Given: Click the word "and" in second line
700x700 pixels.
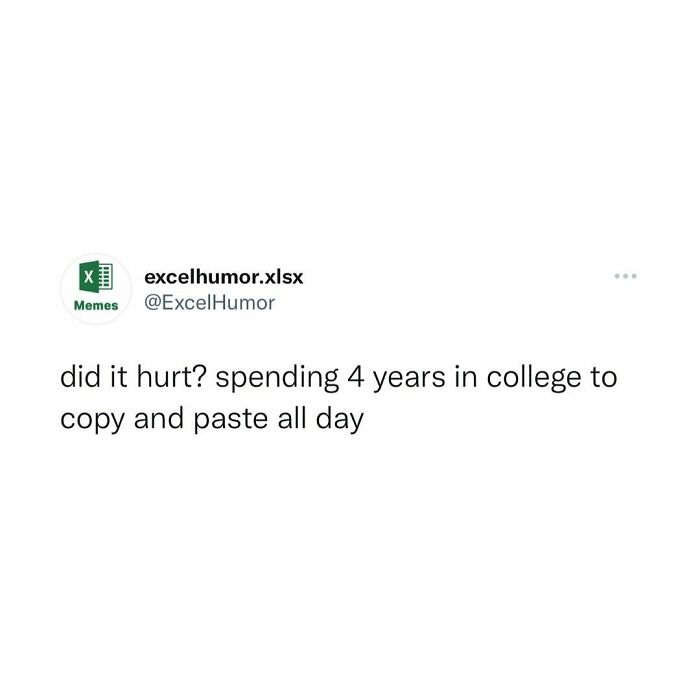Looking at the screenshot, I should (x=159, y=419).
